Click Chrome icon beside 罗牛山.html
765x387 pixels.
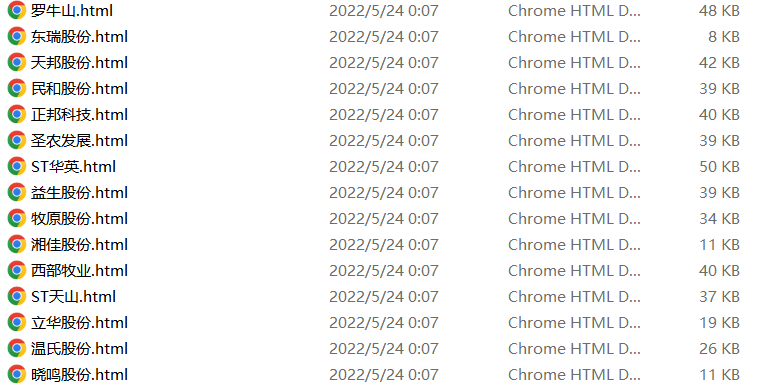click(17, 10)
